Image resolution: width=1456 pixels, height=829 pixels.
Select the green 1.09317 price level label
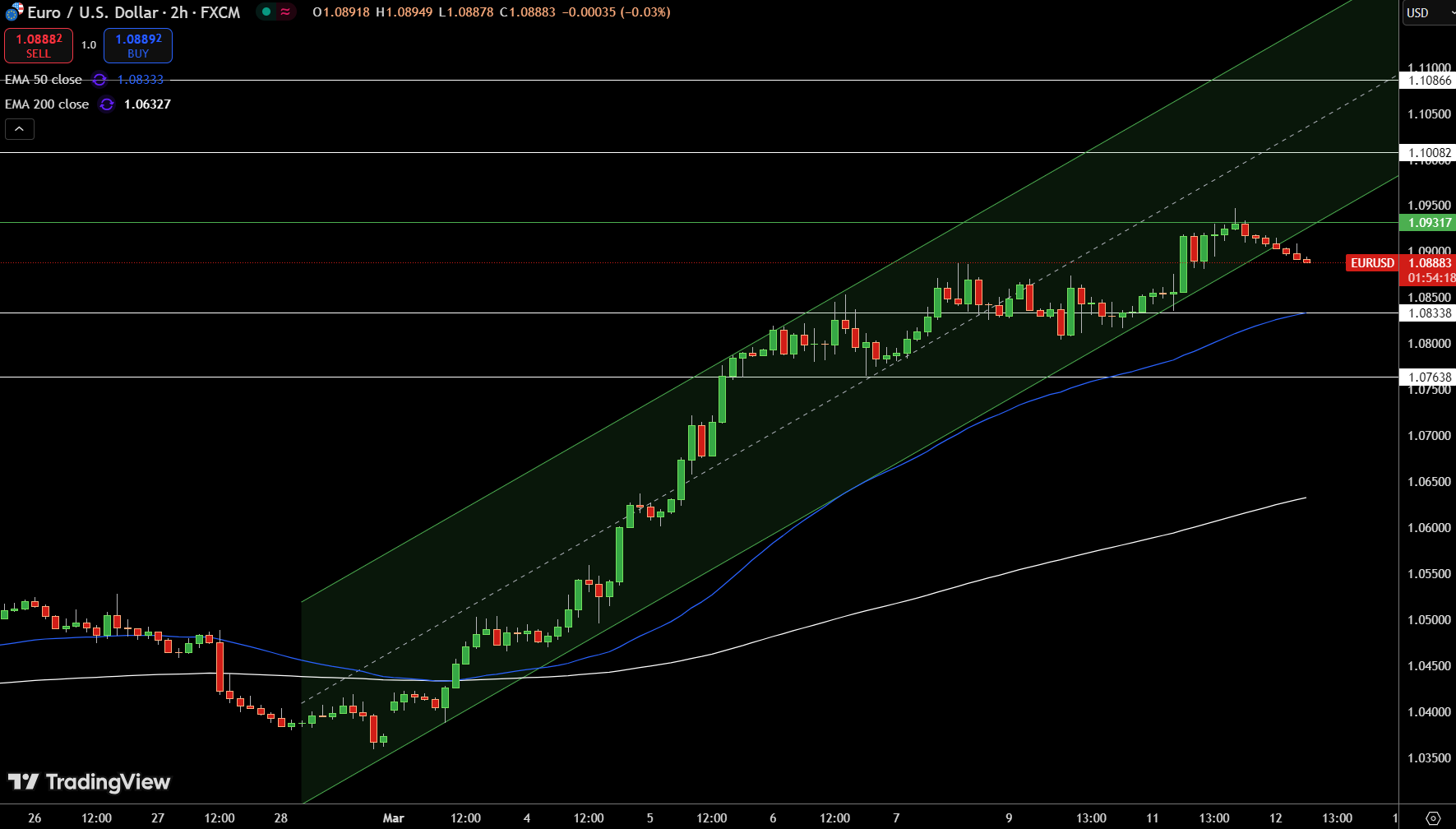pyautogui.click(x=1428, y=223)
